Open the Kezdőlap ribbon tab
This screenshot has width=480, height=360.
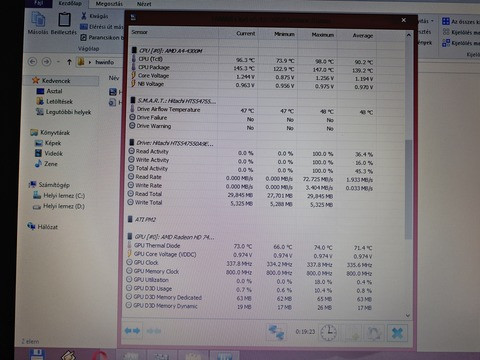click(70, 3)
